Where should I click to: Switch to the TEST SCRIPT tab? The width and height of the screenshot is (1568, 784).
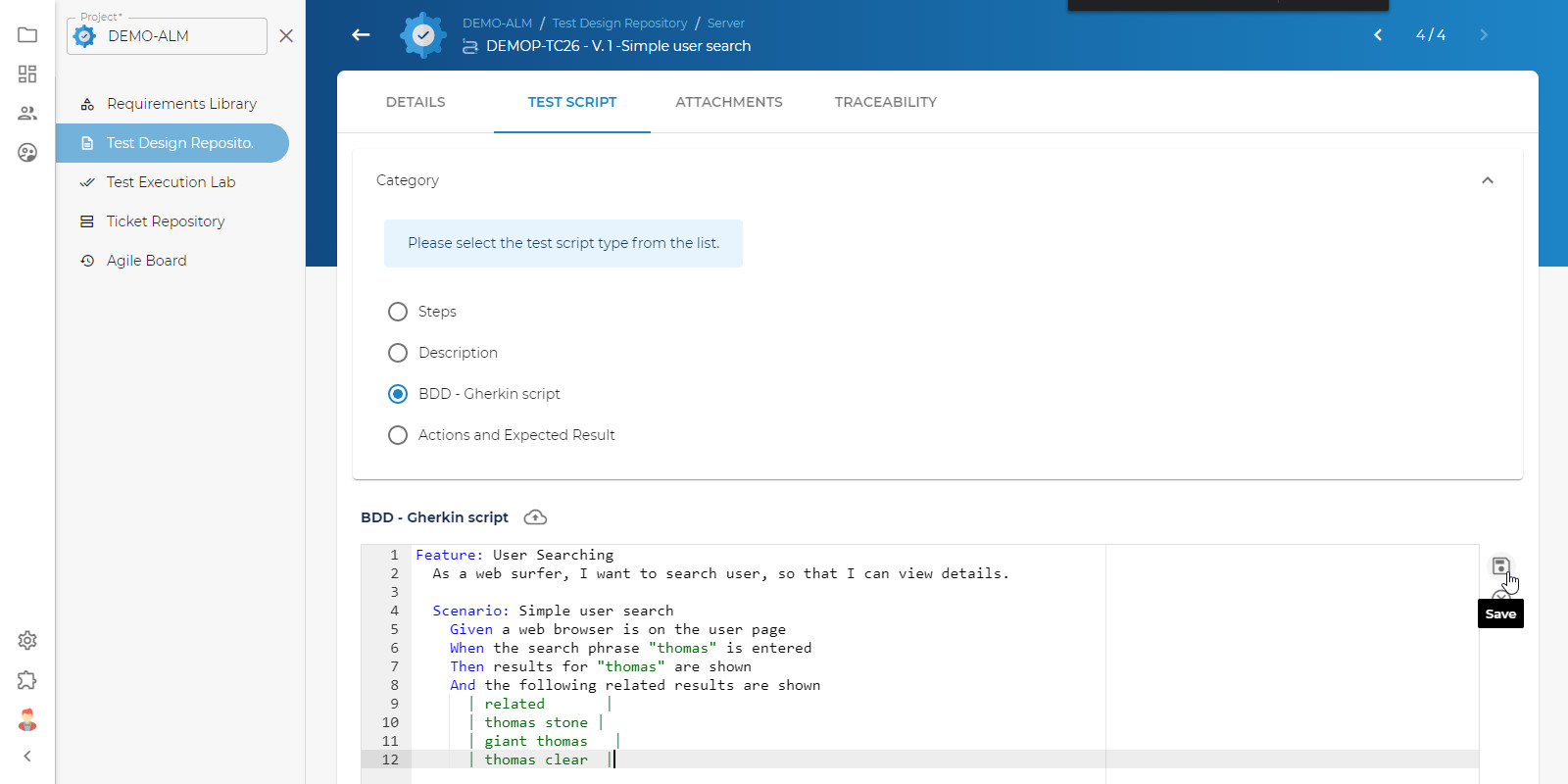tap(572, 102)
